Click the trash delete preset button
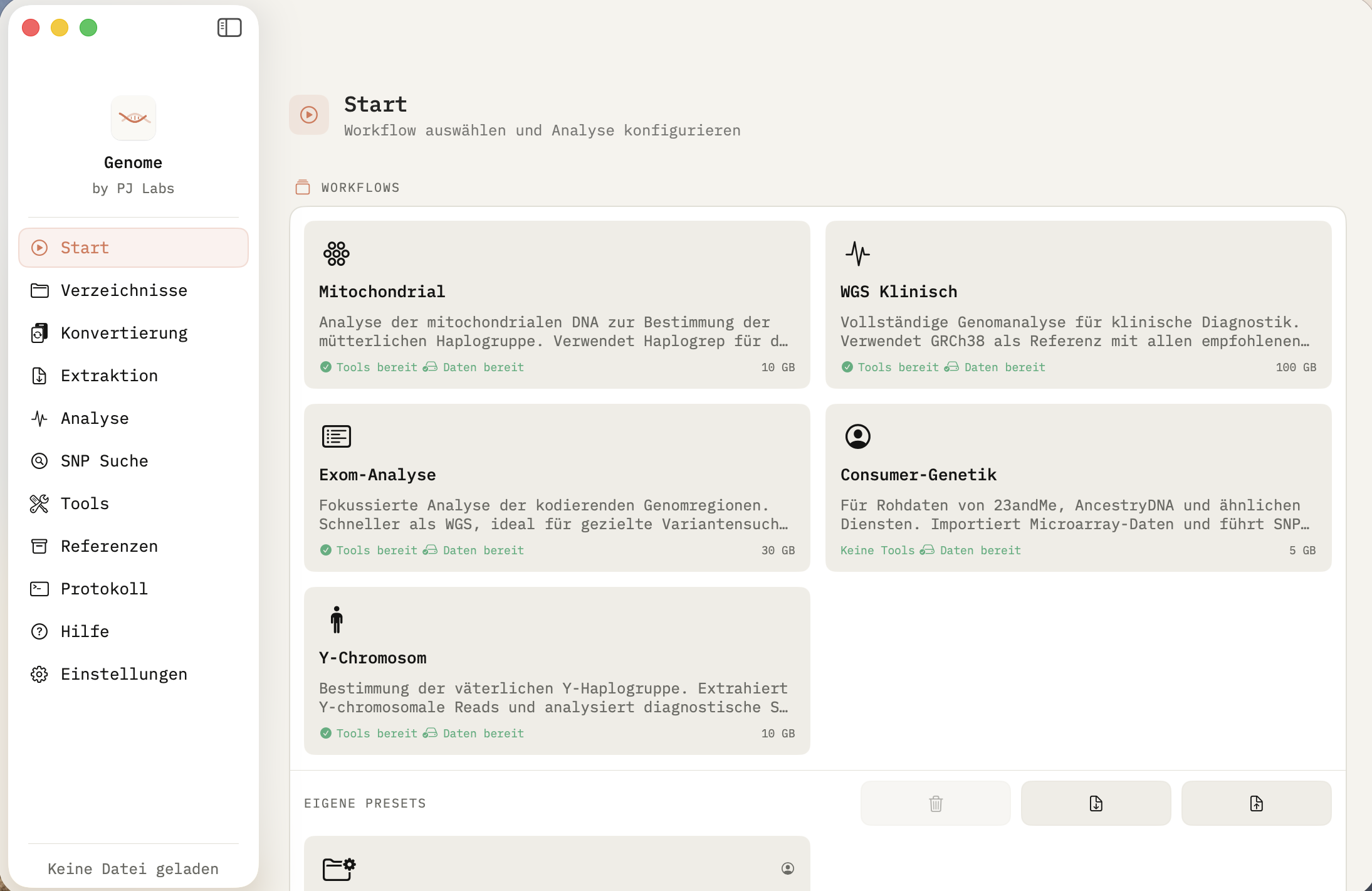The height and width of the screenshot is (891, 1372). (x=935, y=803)
